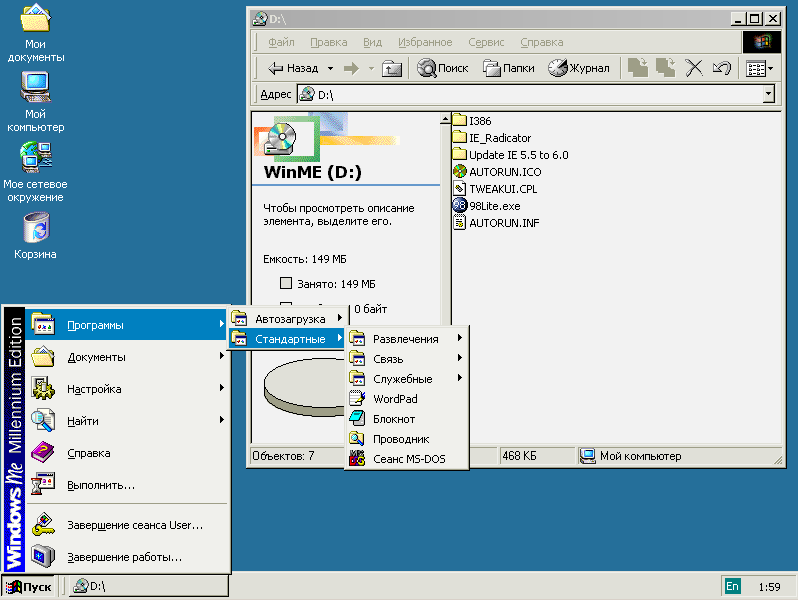Open the Back button history dropdown arrow
Viewport: 798px width, 600px height.
(331, 68)
